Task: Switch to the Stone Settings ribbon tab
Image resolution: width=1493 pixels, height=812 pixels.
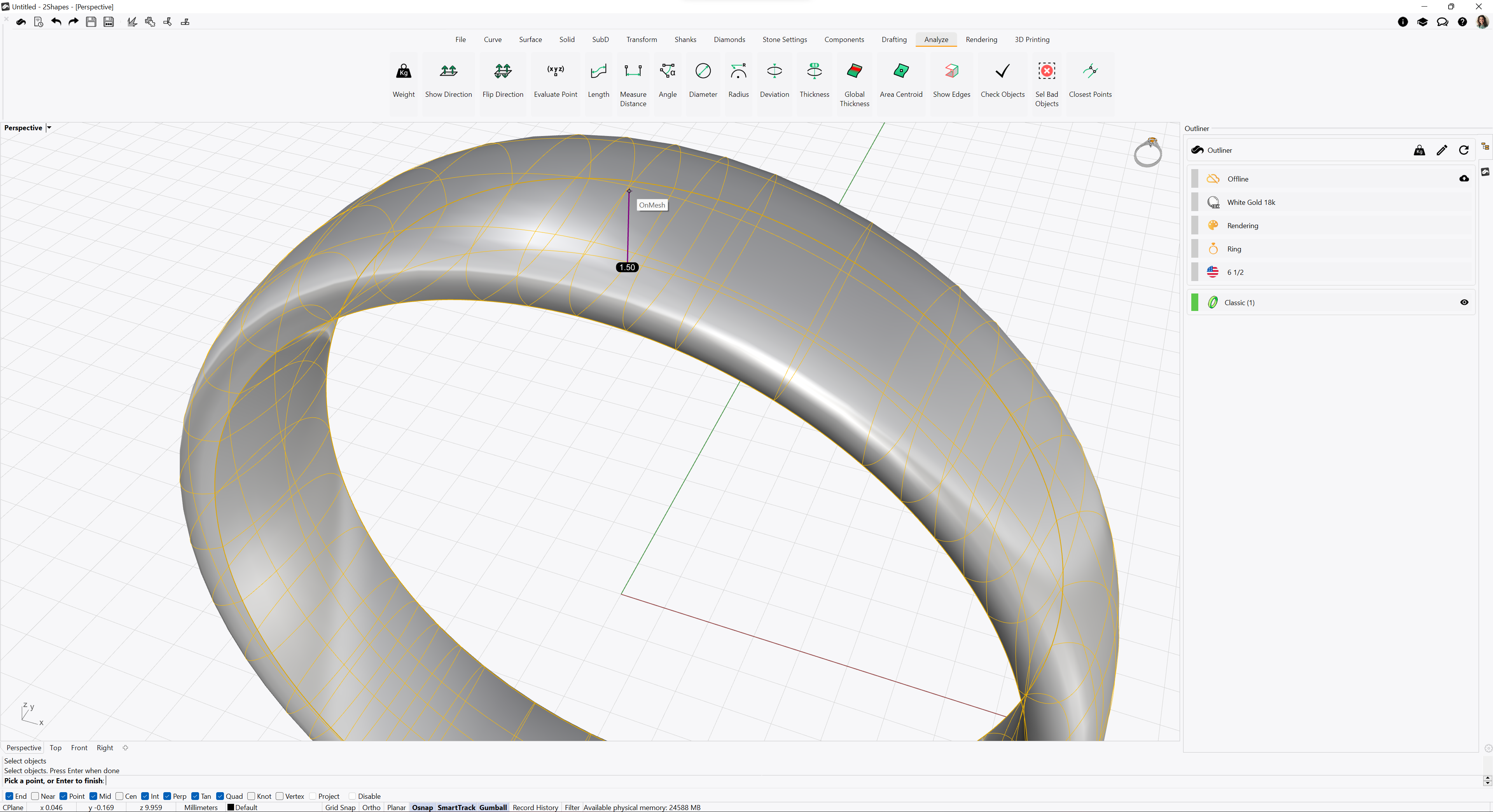Action: (x=784, y=39)
